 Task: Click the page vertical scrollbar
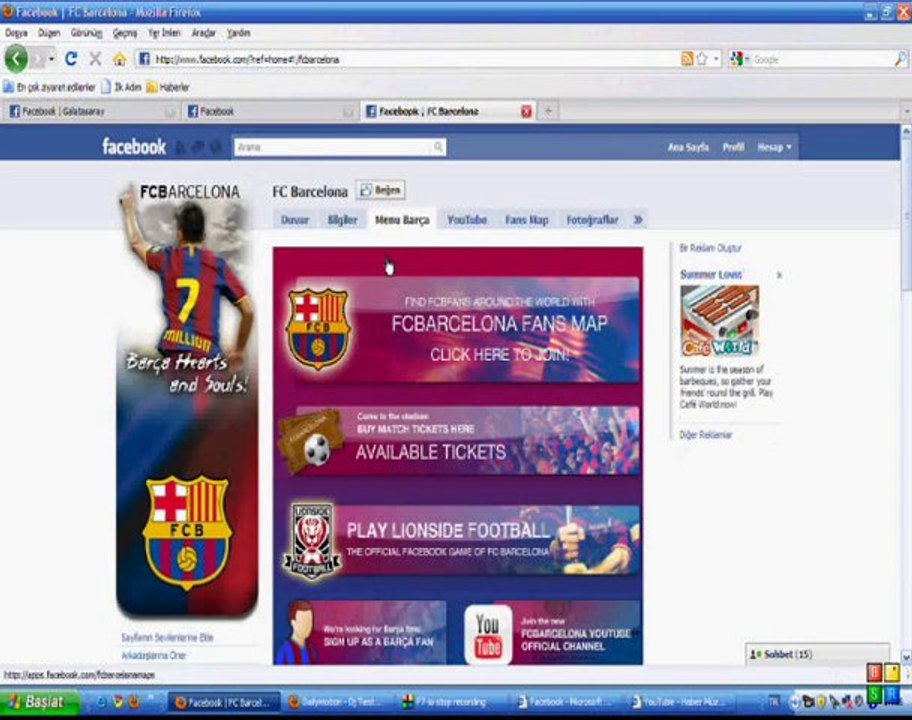click(x=906, y=394)
